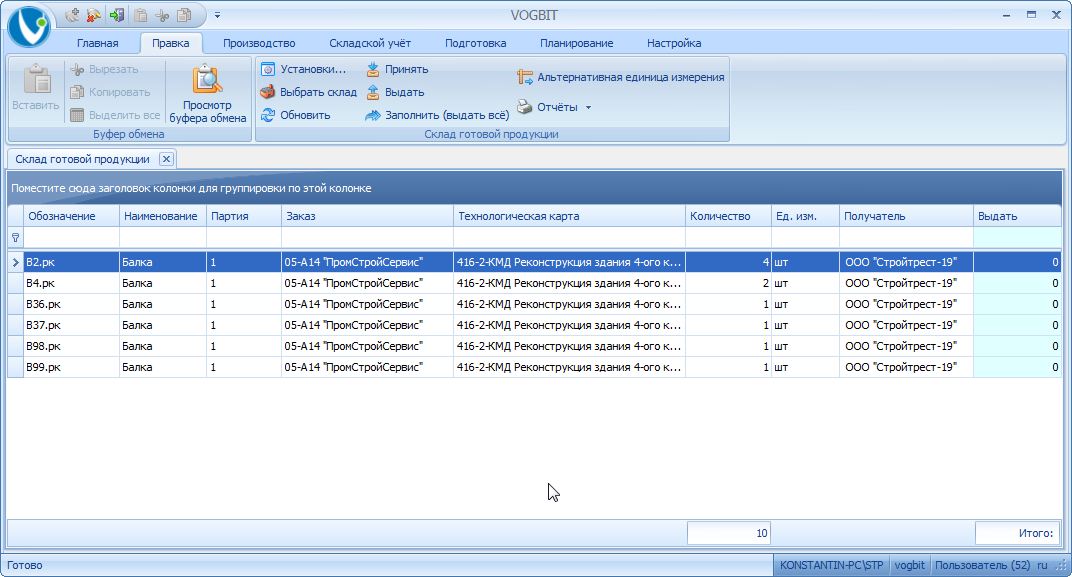Click the Выдать cell in the B36.рк row

[1017, 304]
